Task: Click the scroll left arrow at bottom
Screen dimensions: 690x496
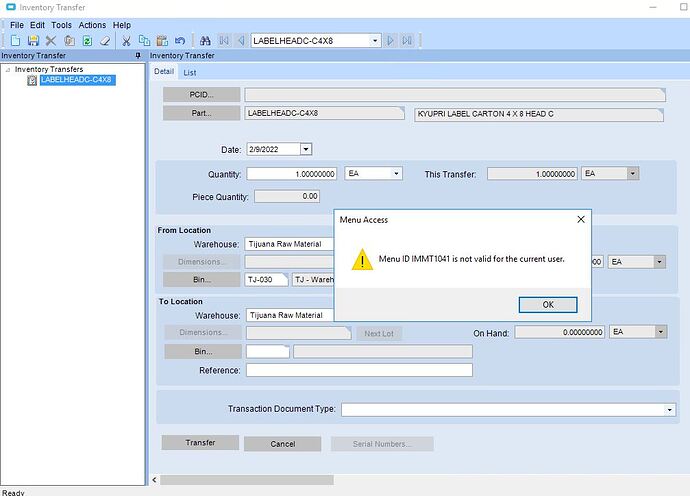Action: [154, 480]
